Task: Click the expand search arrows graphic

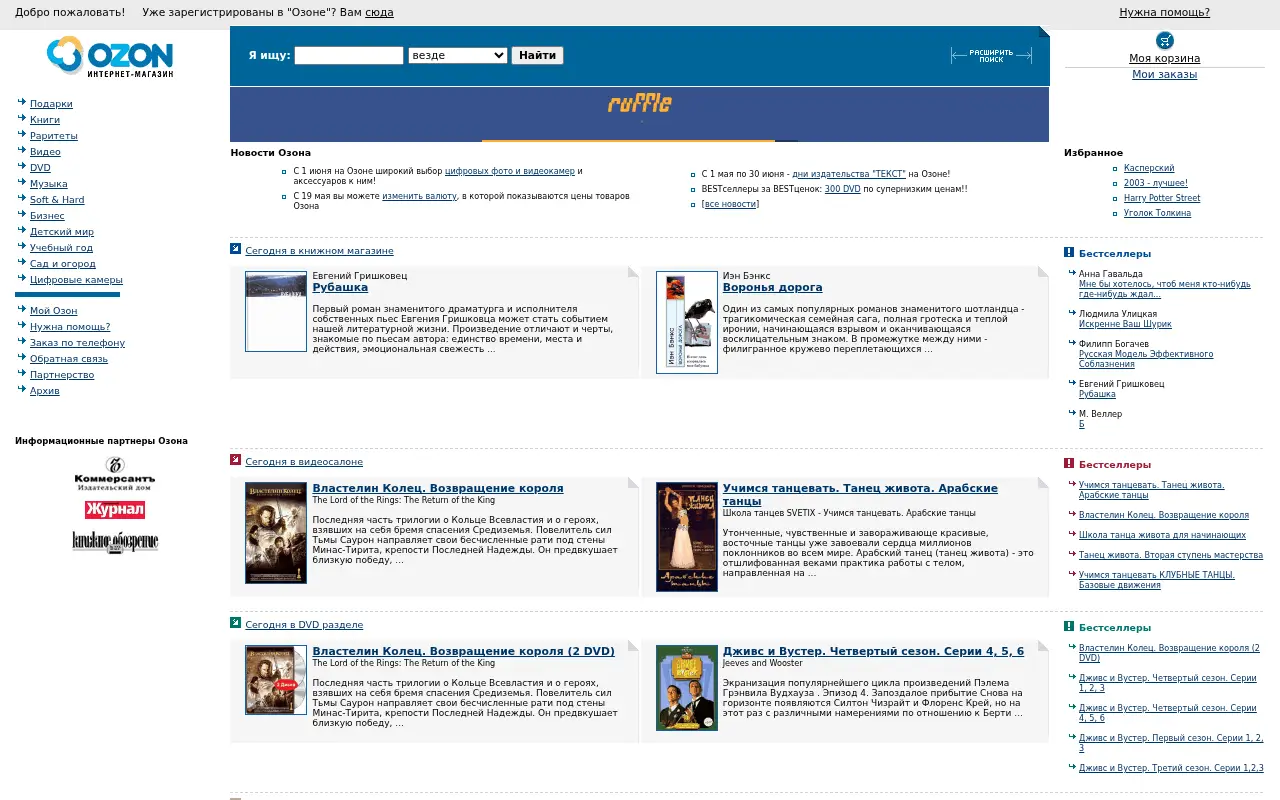Action: [991, 56]
